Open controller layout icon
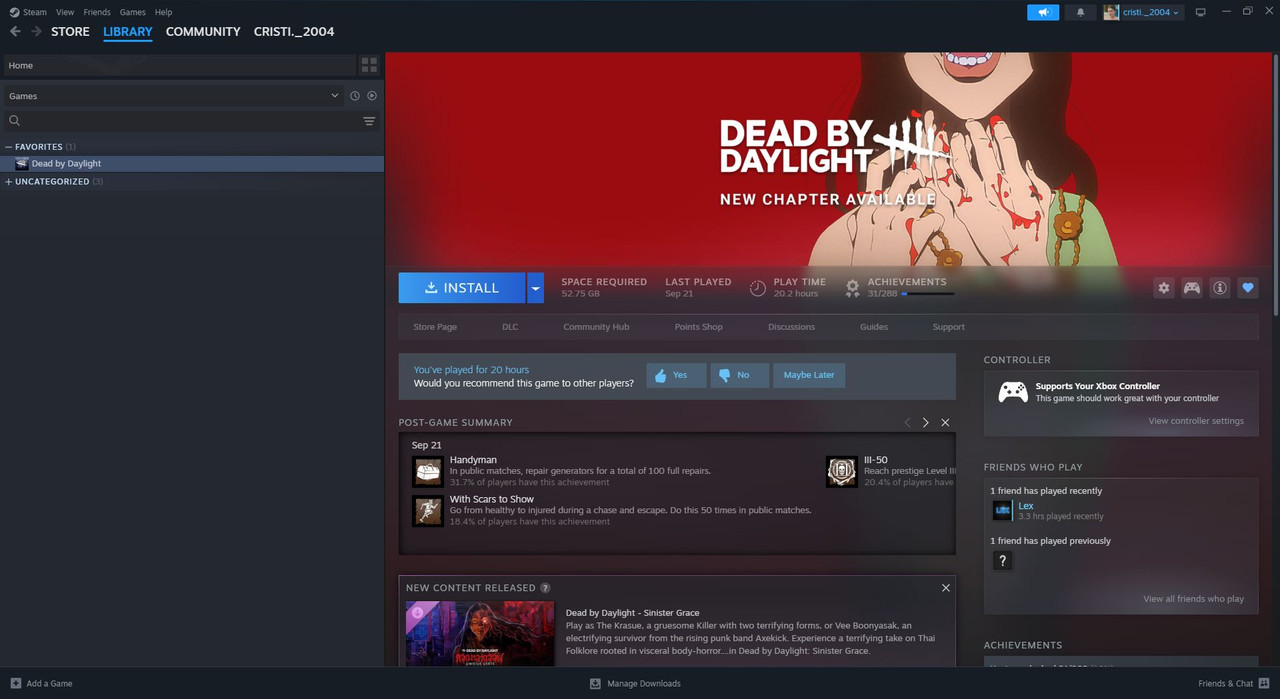The image size is (1280, 699). tap(1192, 288)
